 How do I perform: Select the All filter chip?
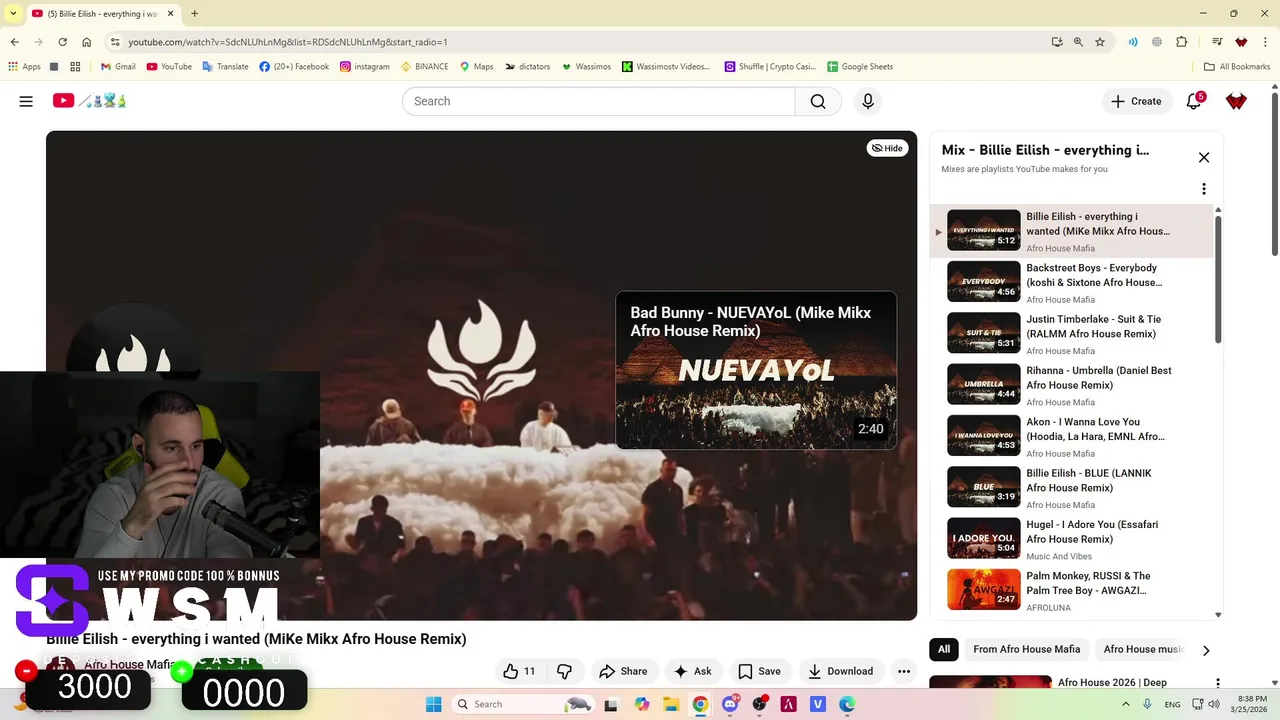[944, 649]
